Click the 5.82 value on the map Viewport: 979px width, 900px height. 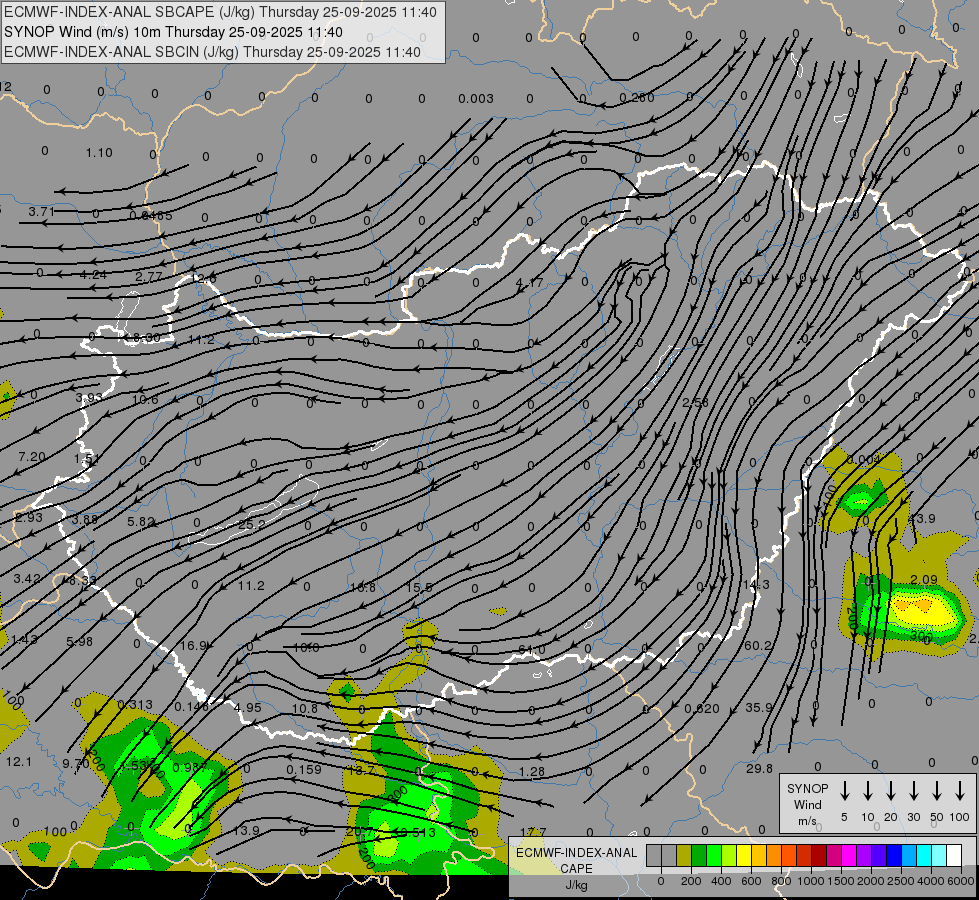coord(140,521)
